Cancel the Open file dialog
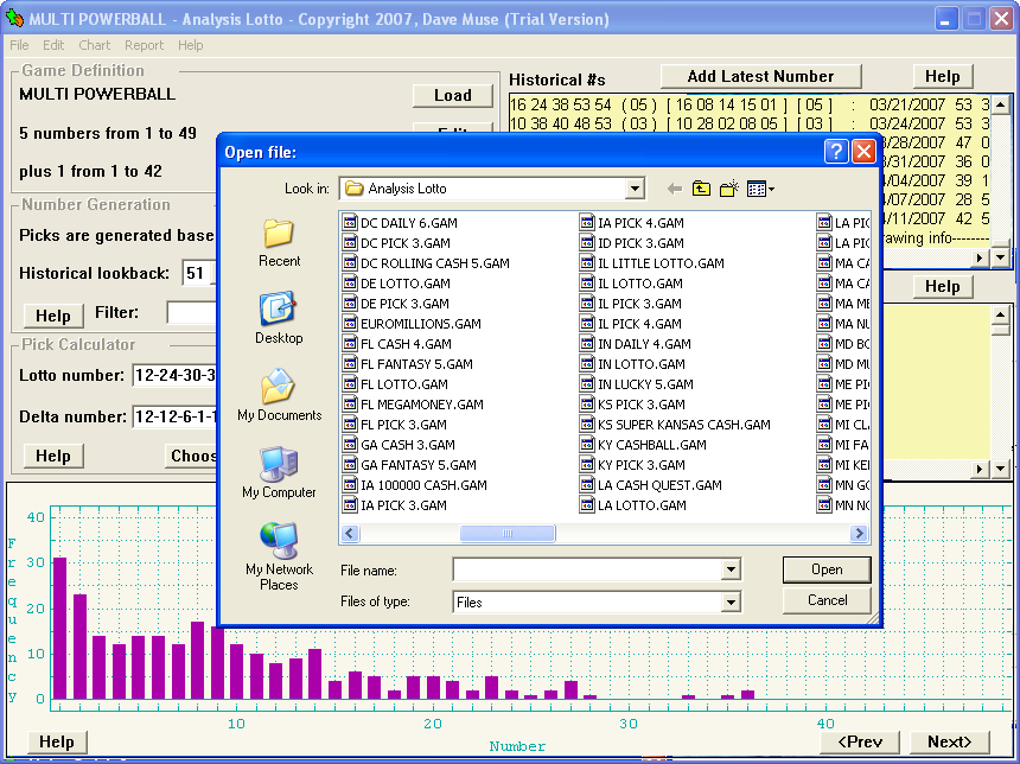The width and height of the screenshot is (1020, 764). coord(827,600)
